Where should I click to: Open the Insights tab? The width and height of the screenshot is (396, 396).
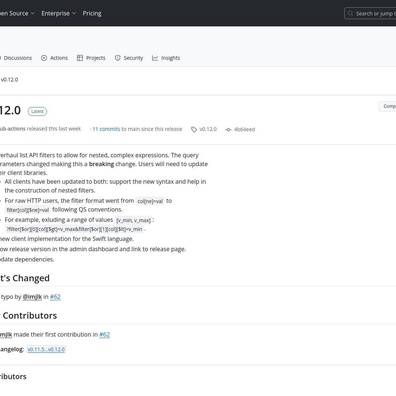[166, 58]
